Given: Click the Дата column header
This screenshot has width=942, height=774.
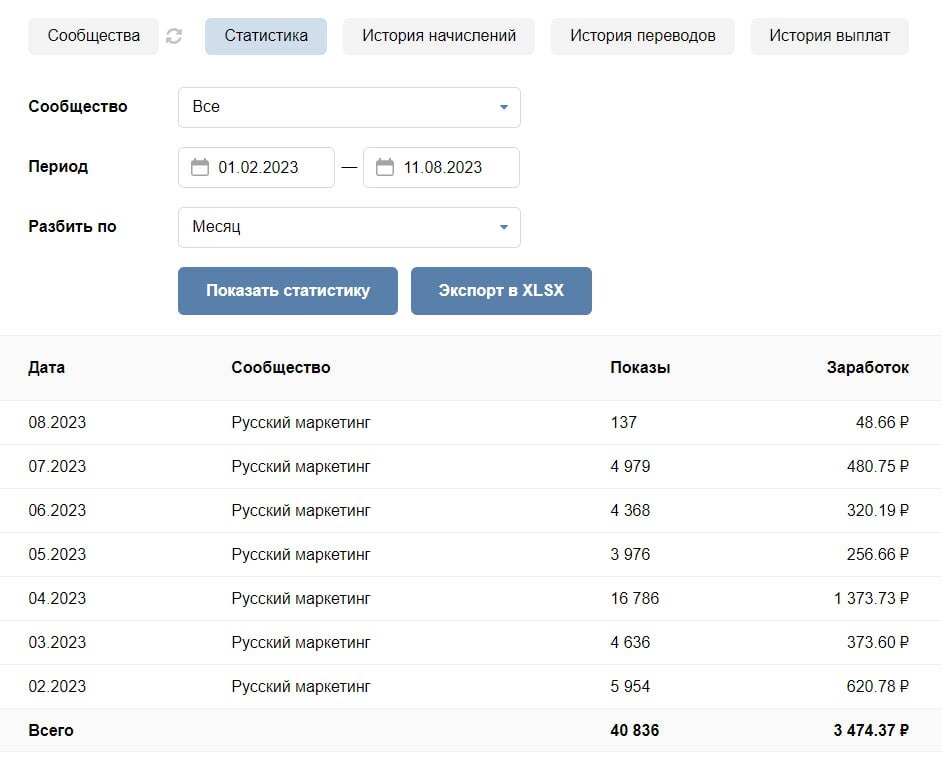Looking at the screenshot, I should pos(46,367).
